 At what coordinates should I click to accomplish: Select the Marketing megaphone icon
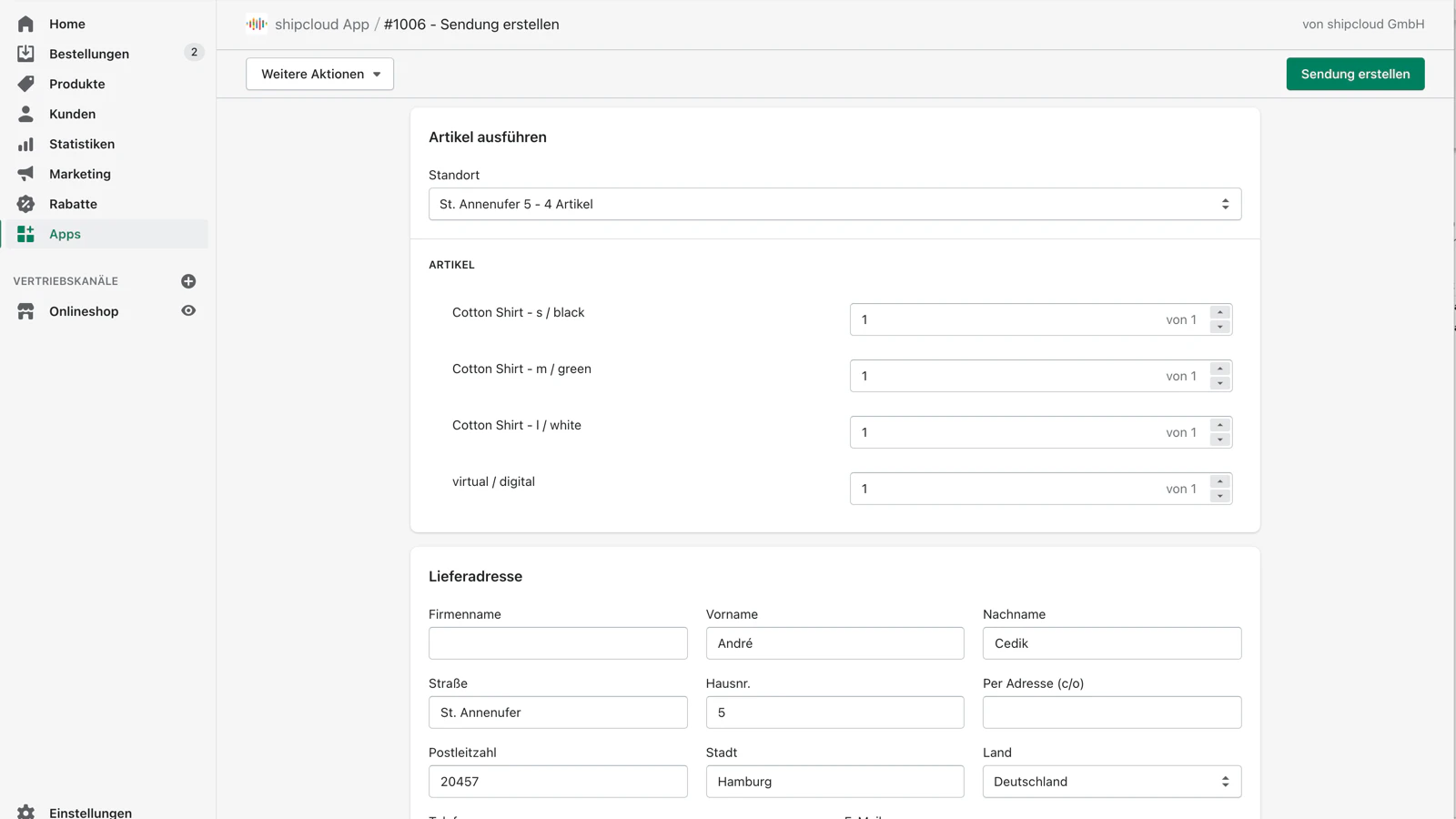tap(25, 174)
